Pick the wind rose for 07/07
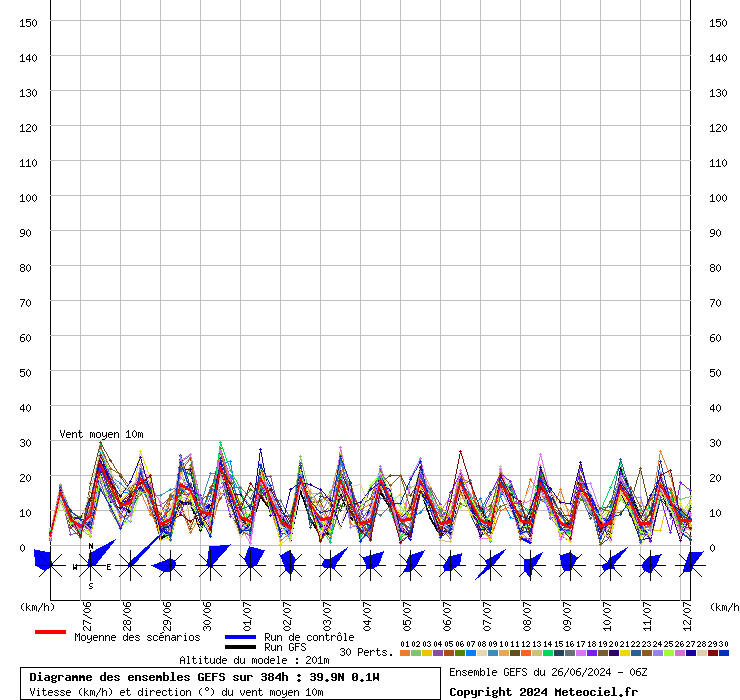Image resolution: width=740 pixels, height=700 pixels. [490, 566]
